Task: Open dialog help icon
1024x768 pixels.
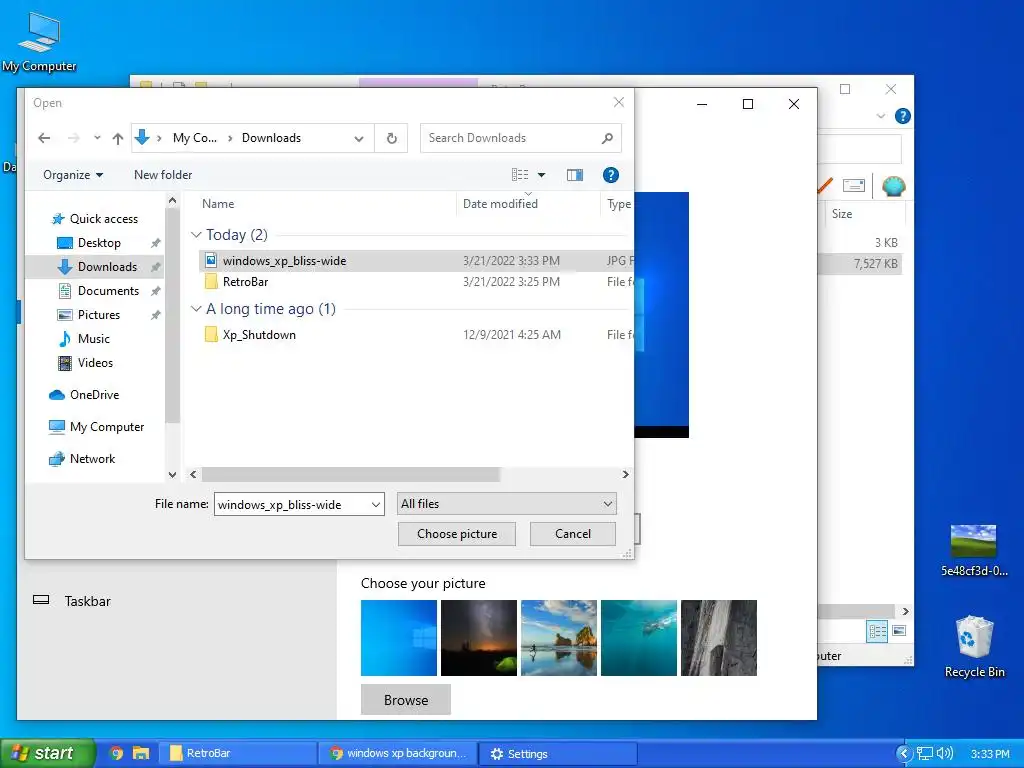Action: click(x=611, y=175)
